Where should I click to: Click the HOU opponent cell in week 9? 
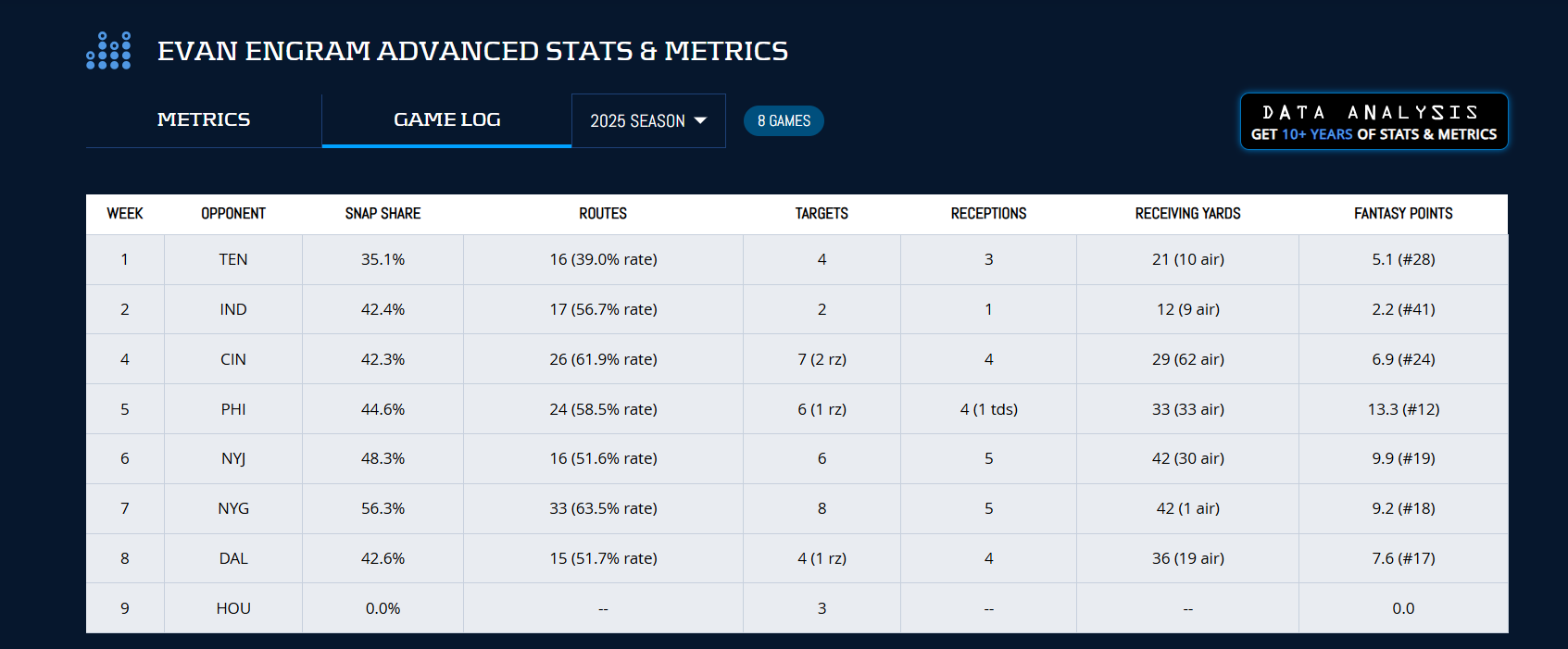233,608
